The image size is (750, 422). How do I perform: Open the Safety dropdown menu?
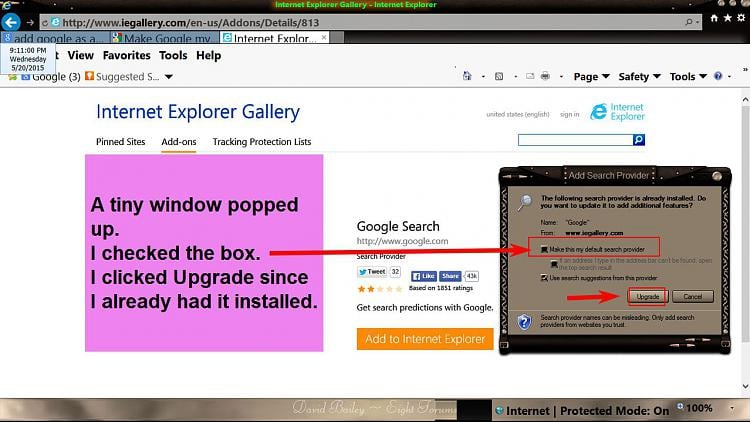(639, 77)
